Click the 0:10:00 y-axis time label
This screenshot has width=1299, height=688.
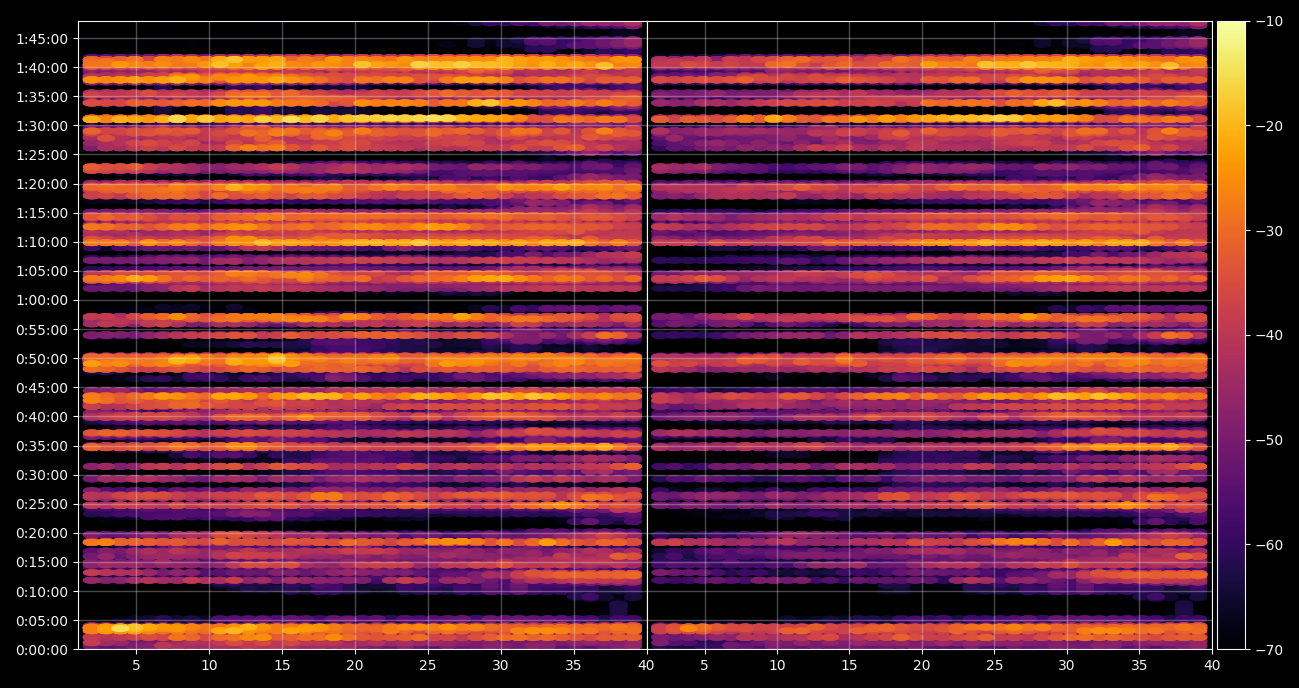tap(43, 592)
